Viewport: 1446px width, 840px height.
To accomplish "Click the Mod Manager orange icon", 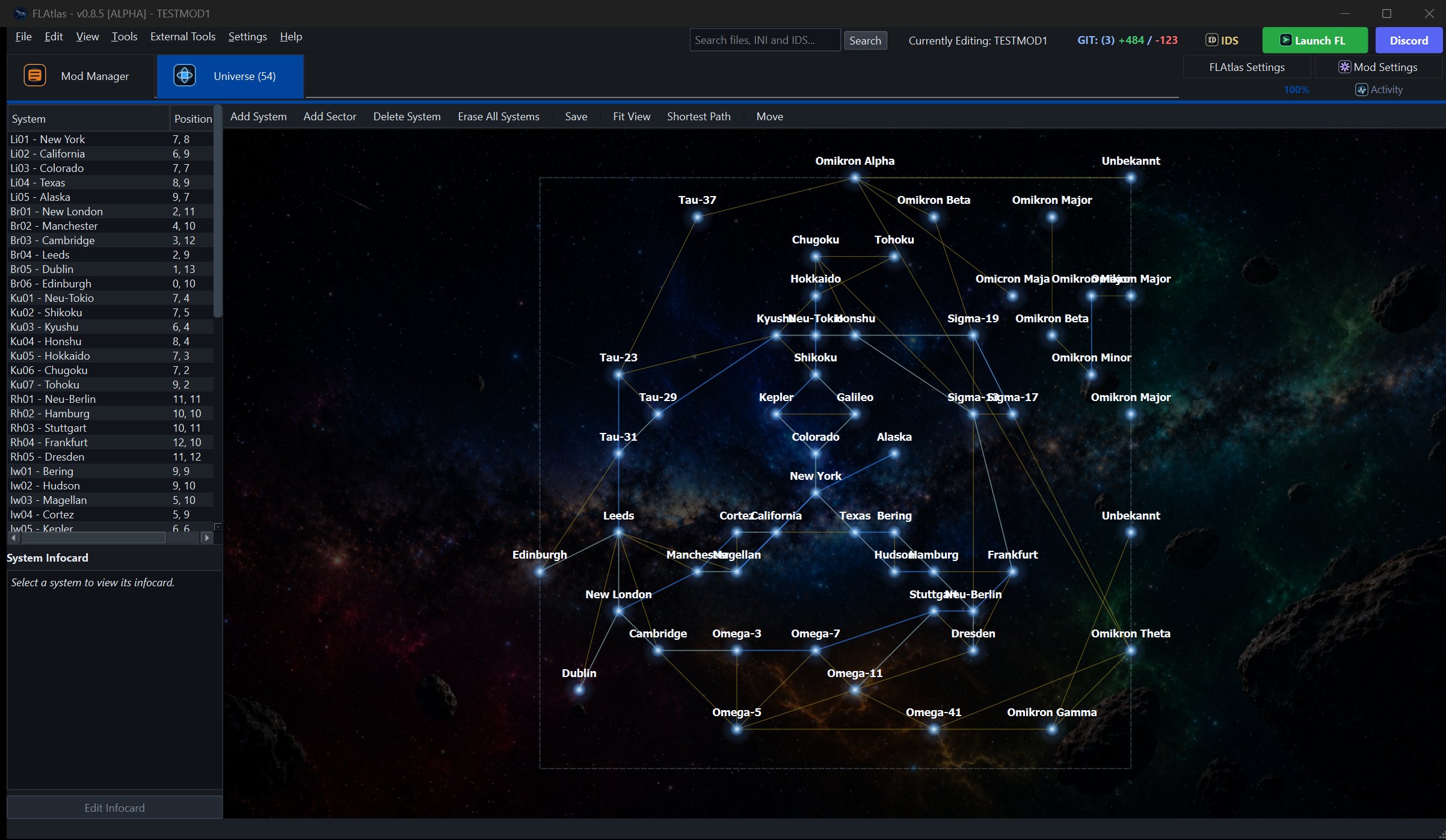I will [x=35, y=76].
